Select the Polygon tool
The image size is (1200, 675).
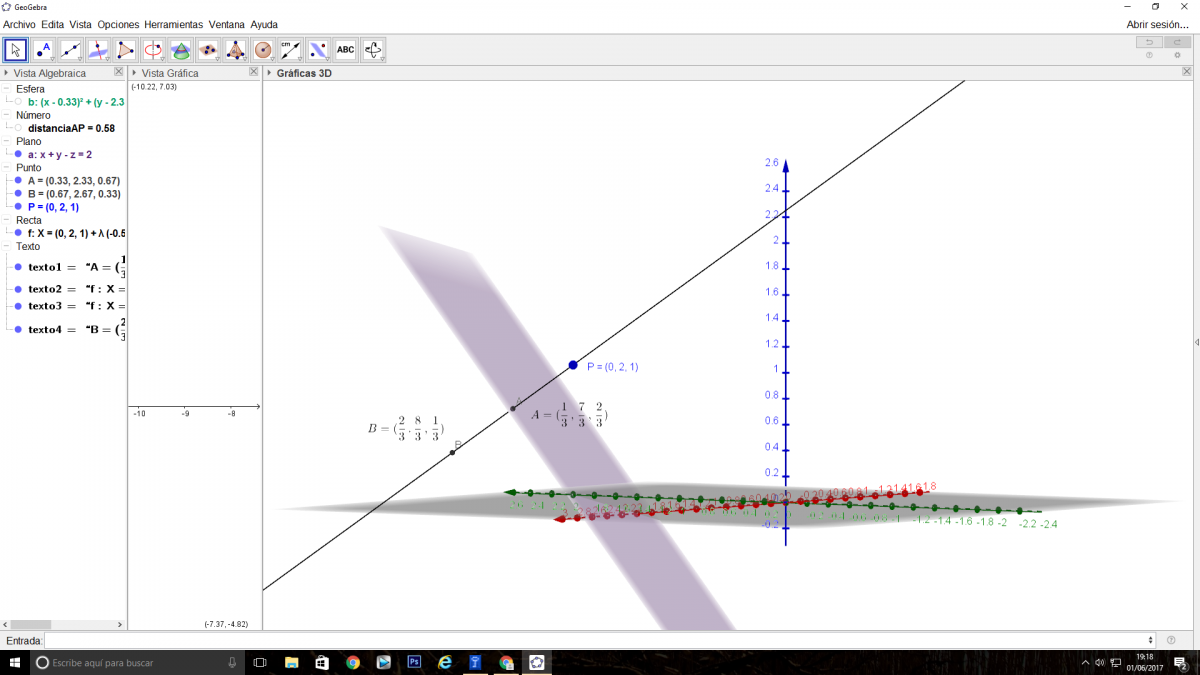coord(126,49)
